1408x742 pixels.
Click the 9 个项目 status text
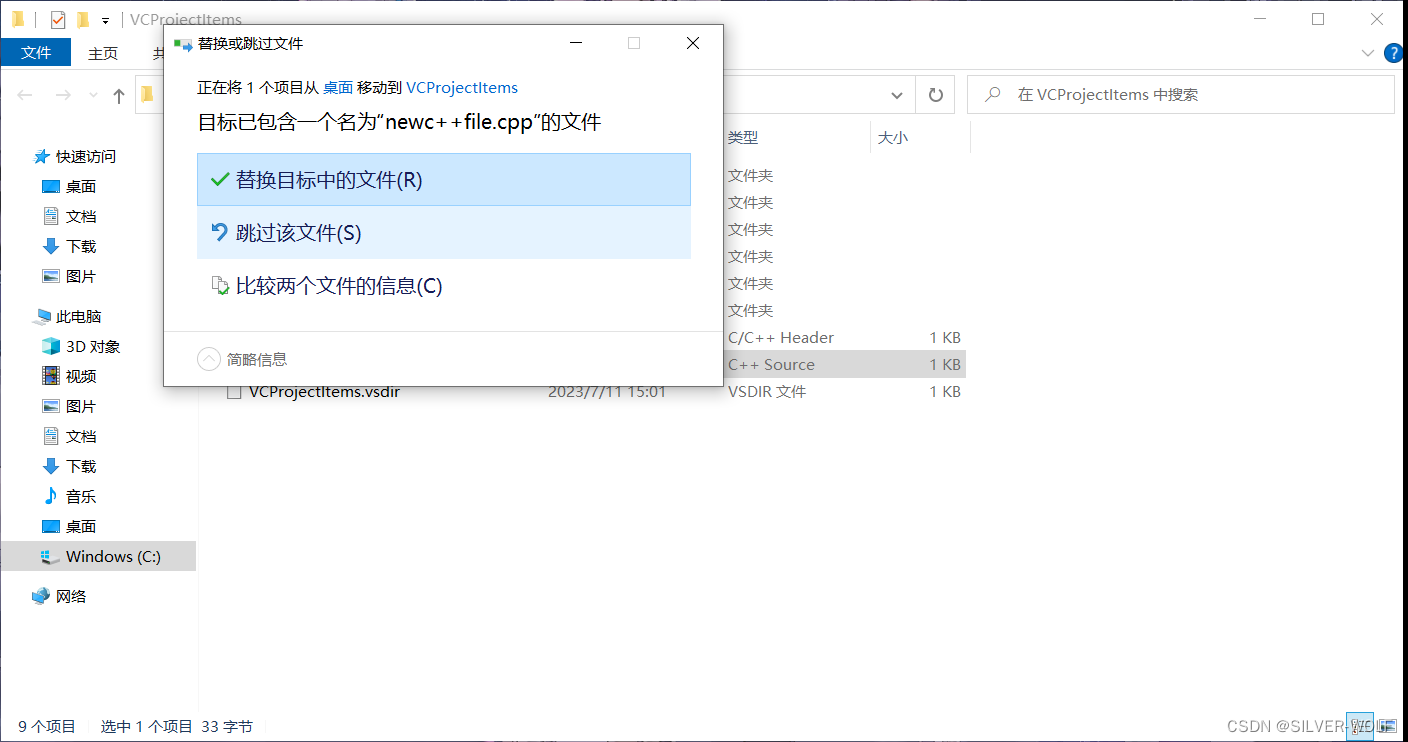pyautogui.click(x=47, y=727)
